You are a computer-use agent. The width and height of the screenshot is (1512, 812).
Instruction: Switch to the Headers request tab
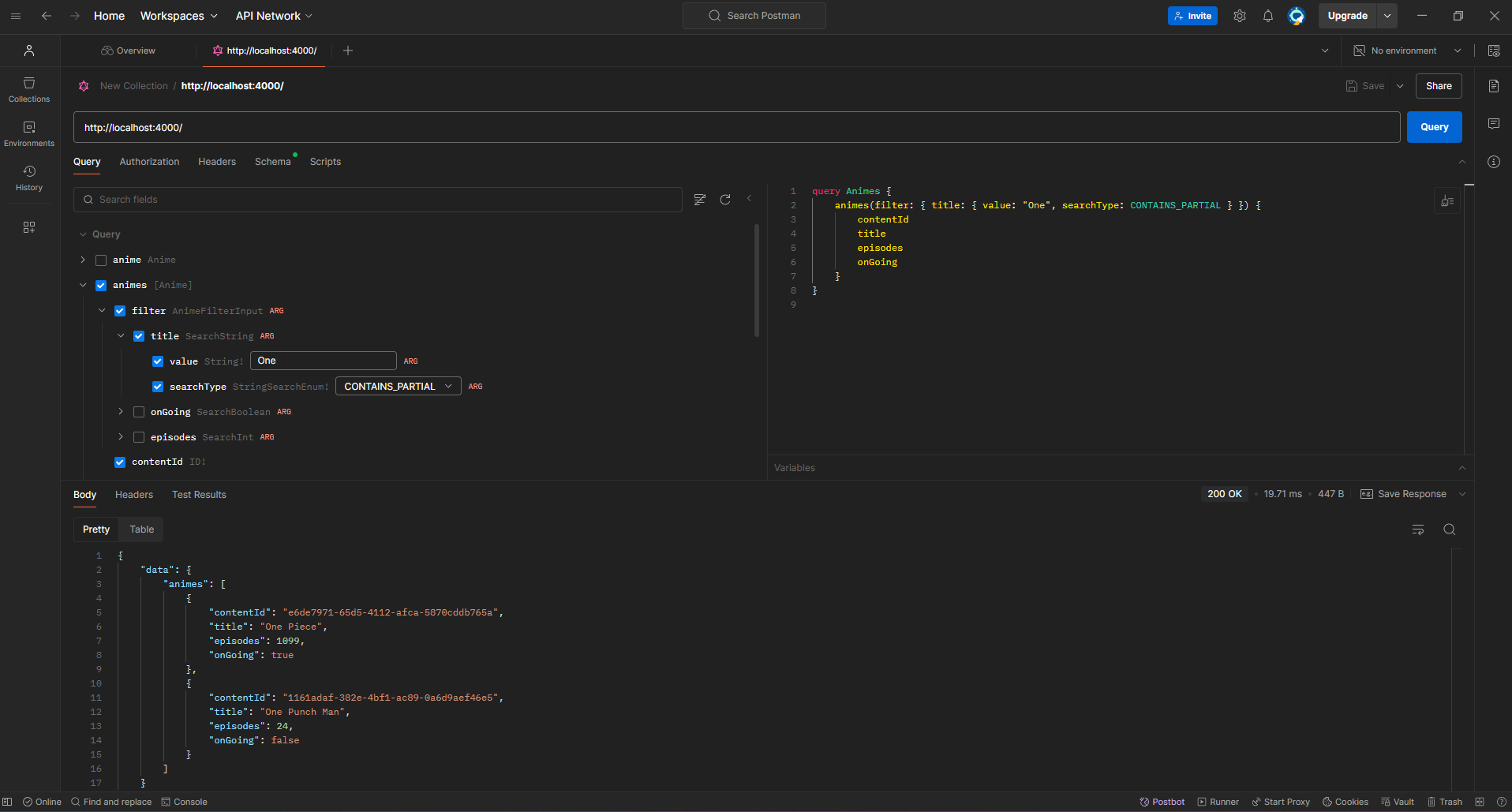tap(217, 162)
